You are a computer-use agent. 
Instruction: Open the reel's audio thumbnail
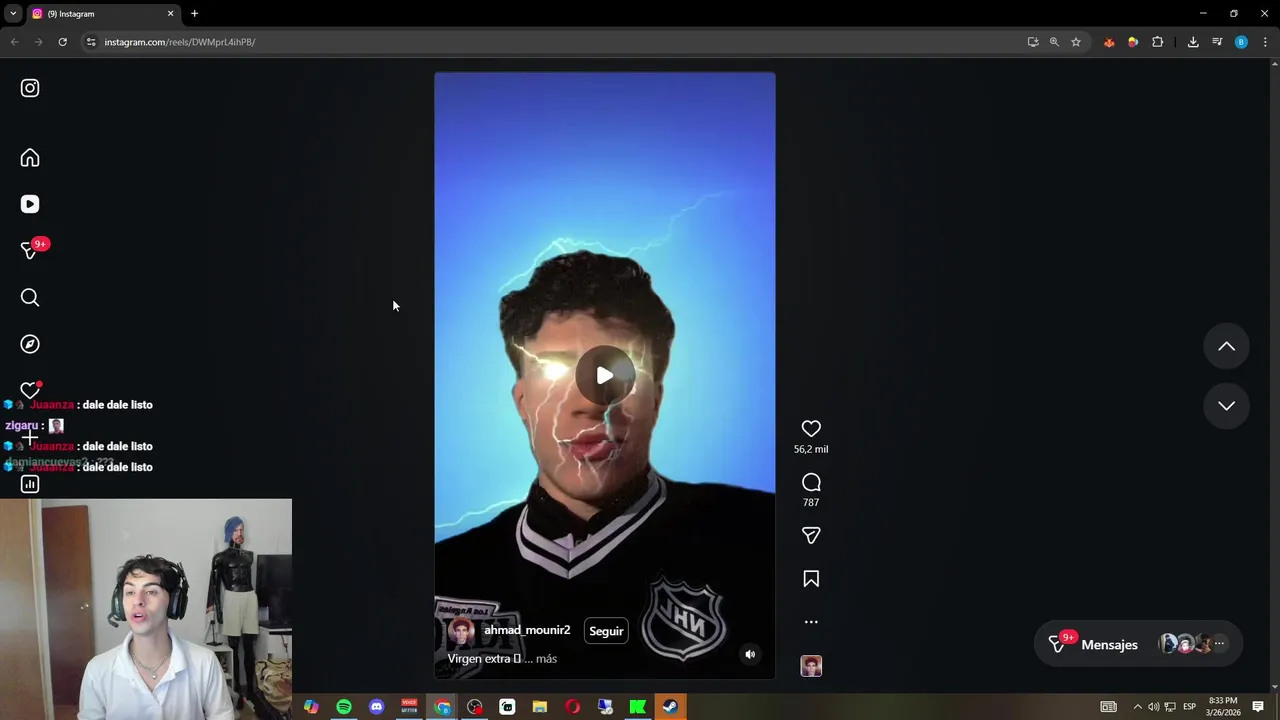click(811, 666)
